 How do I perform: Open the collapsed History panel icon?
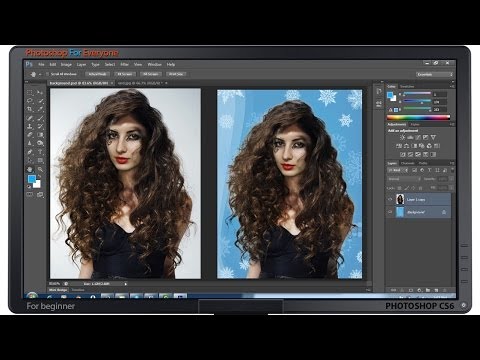(379, 92)
